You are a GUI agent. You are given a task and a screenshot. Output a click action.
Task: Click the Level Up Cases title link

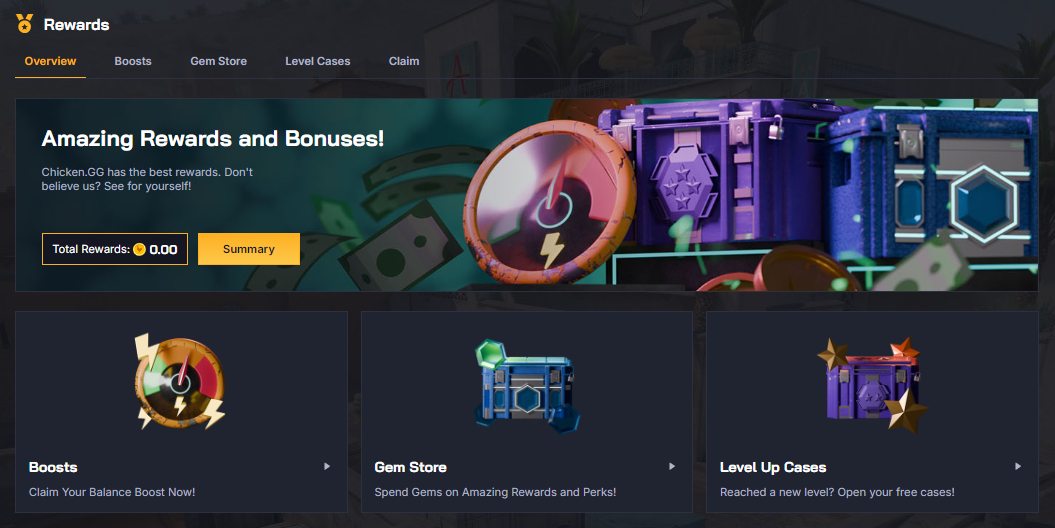pos(773,467)
